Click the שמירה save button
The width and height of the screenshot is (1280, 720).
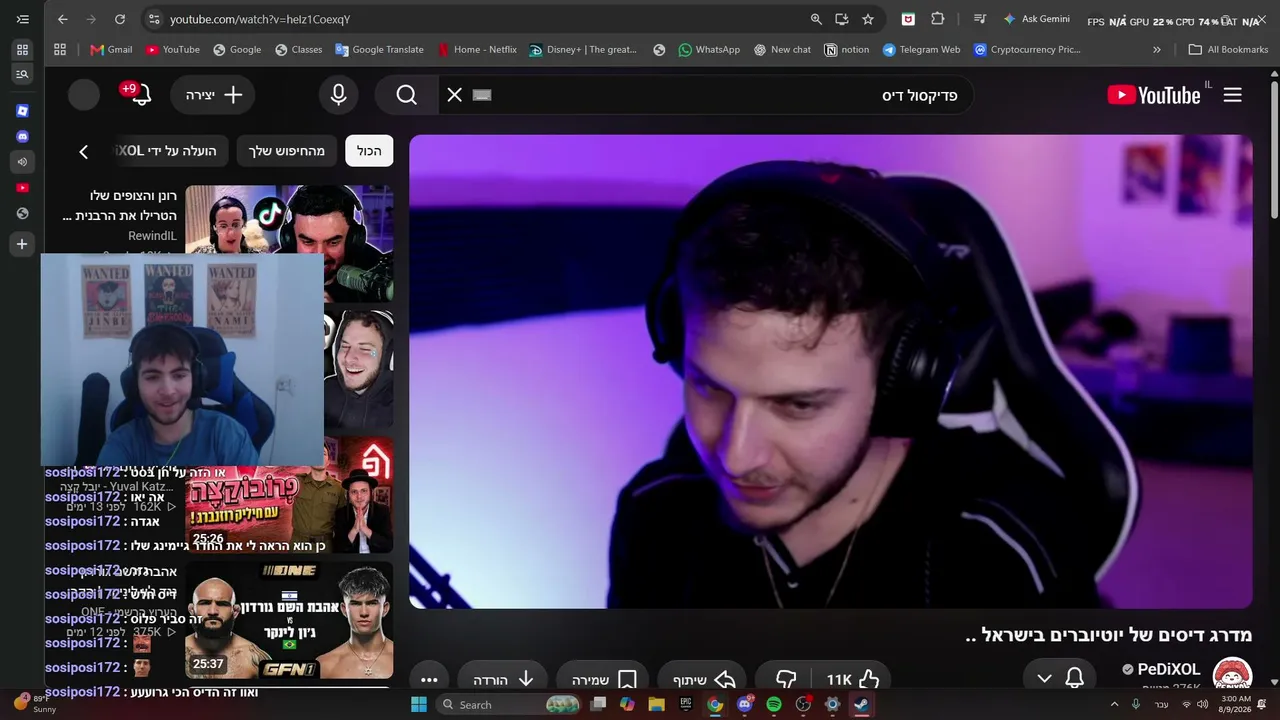click(604, 679)
